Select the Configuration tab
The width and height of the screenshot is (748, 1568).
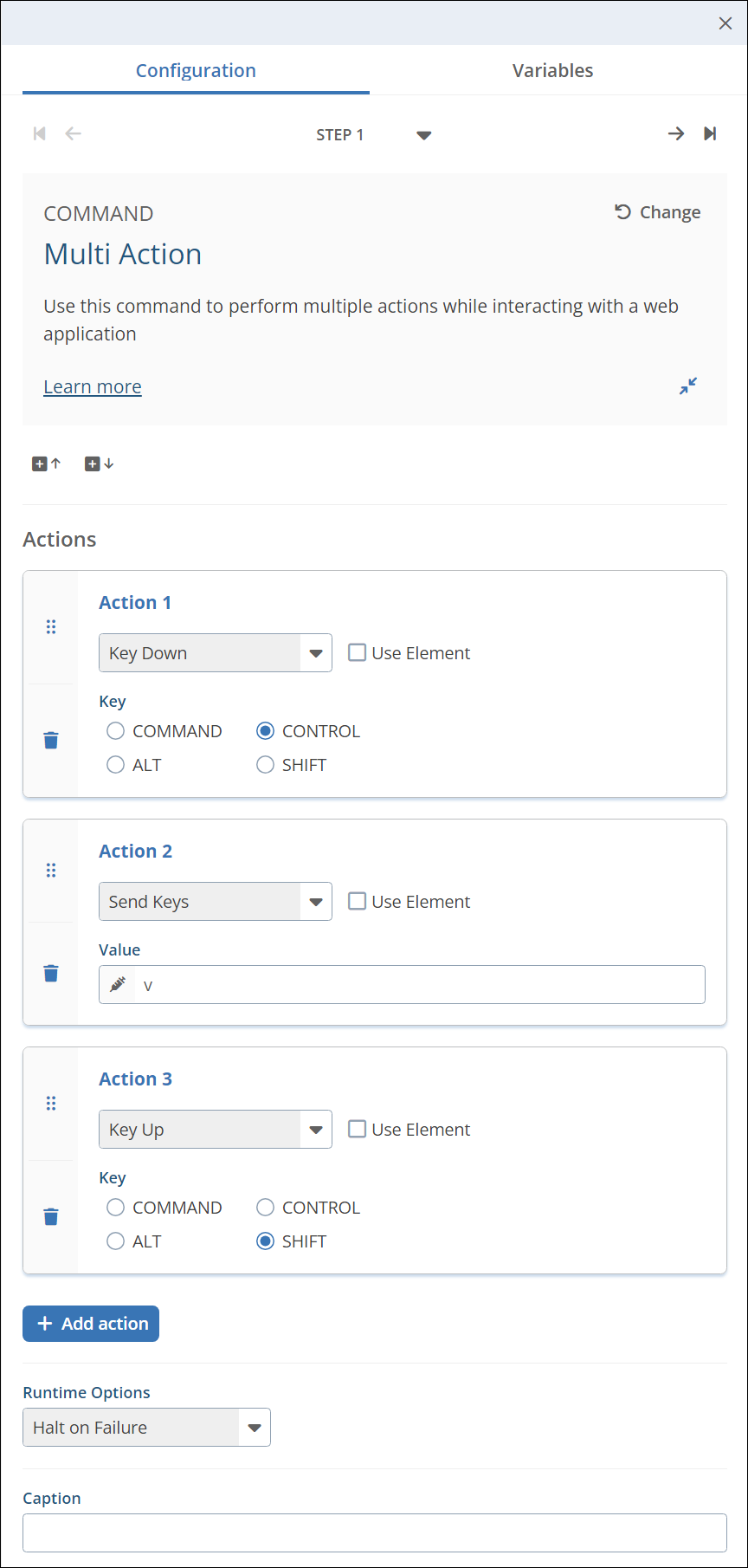tap(196, 71)
